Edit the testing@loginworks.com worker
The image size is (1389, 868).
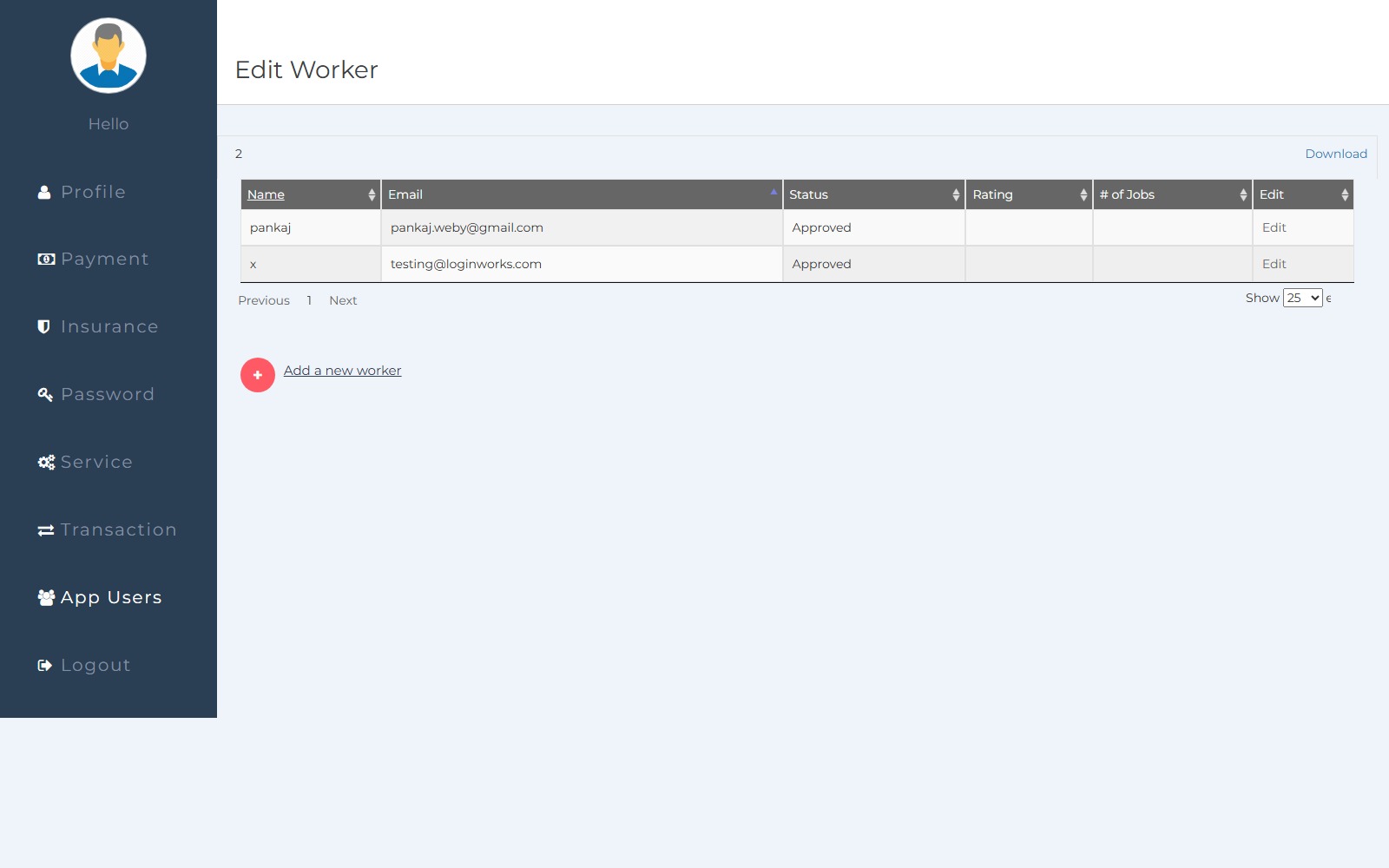(x=1274, y=264)
